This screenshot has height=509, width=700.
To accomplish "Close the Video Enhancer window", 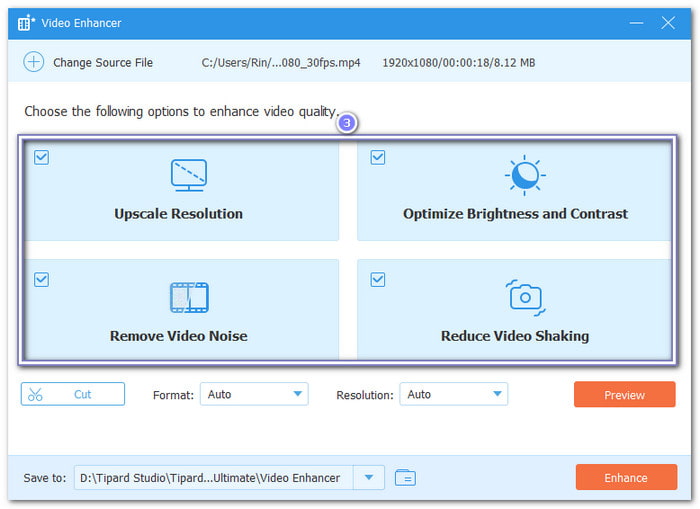I will (x=668, y=23).
